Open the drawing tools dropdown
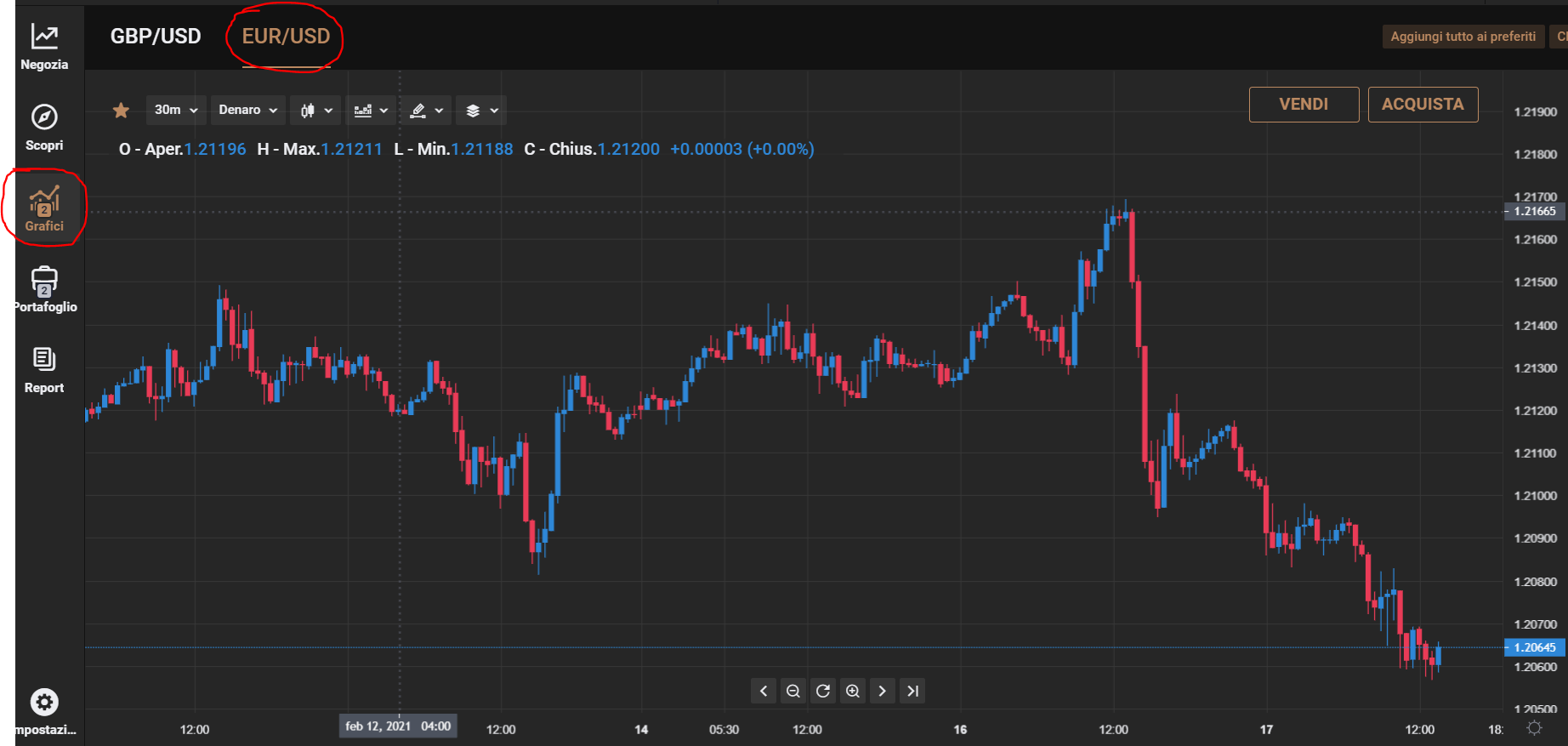Viewport: 1568px width, 746px height. [x=426, y=110]
